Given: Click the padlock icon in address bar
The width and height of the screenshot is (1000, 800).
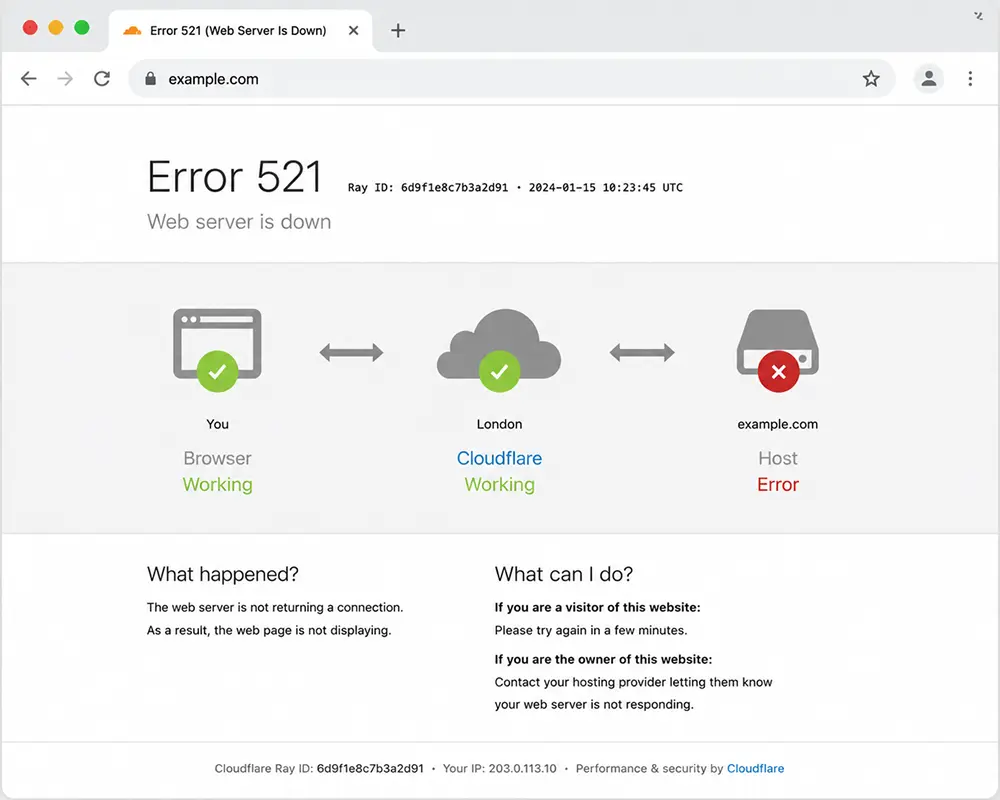Looking at the screenshot, I should [150, 78].
